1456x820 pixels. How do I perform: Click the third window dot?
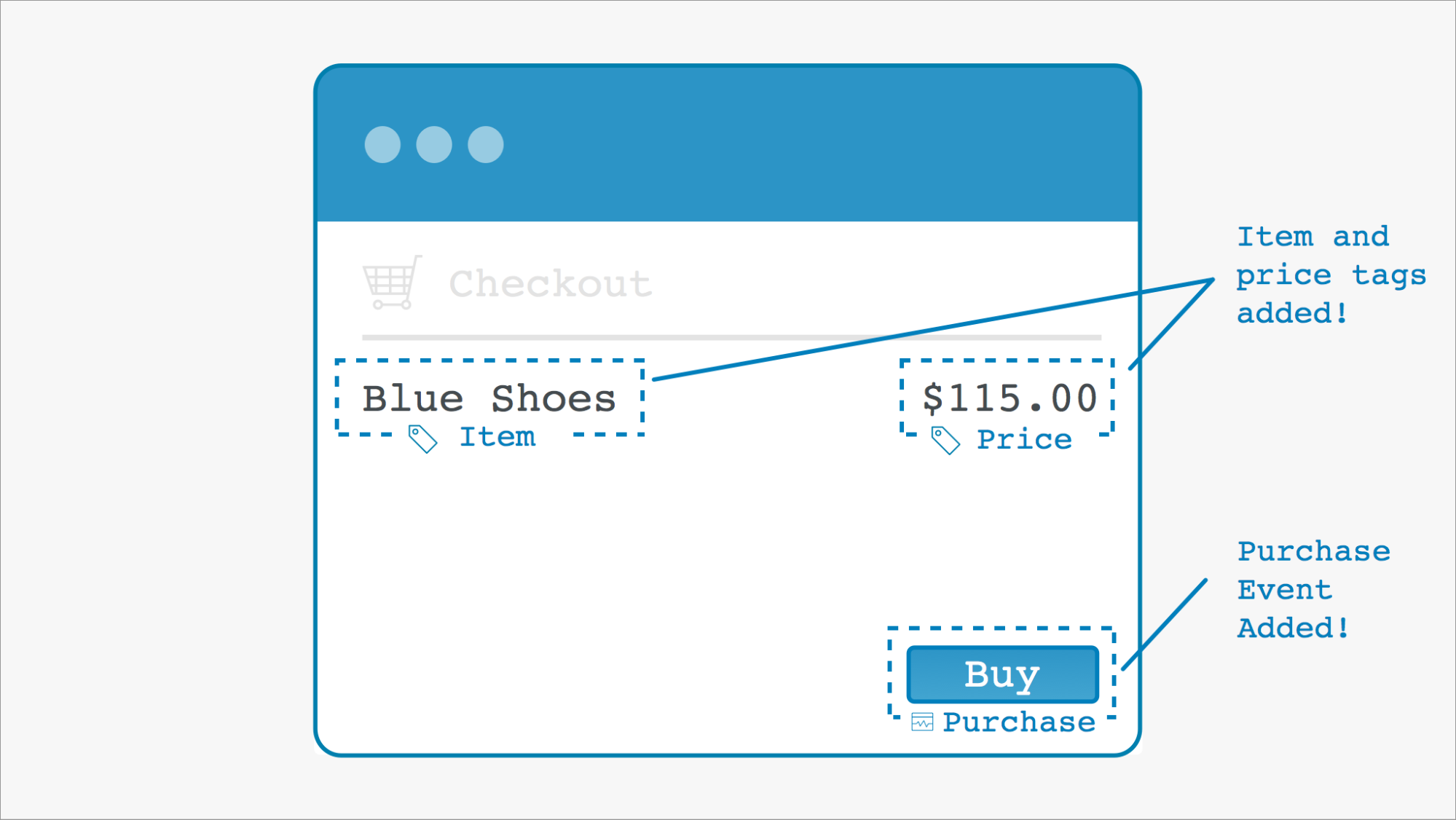(x=486, y=144)
